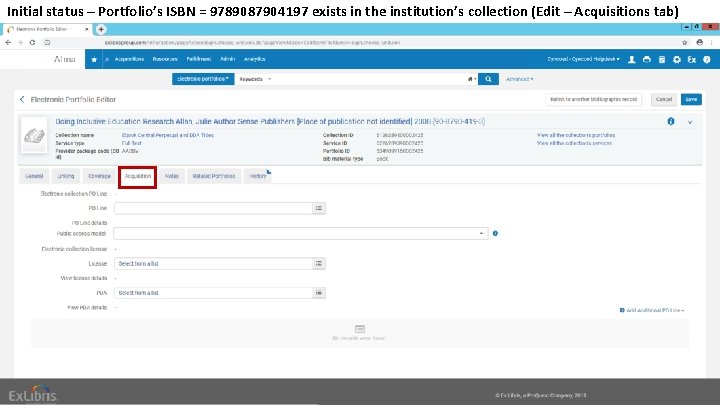Image resolution: width=720 pixels, height=405 pixels.
Task: Open the Public access model dropdown
Action: tap(301, 233)
